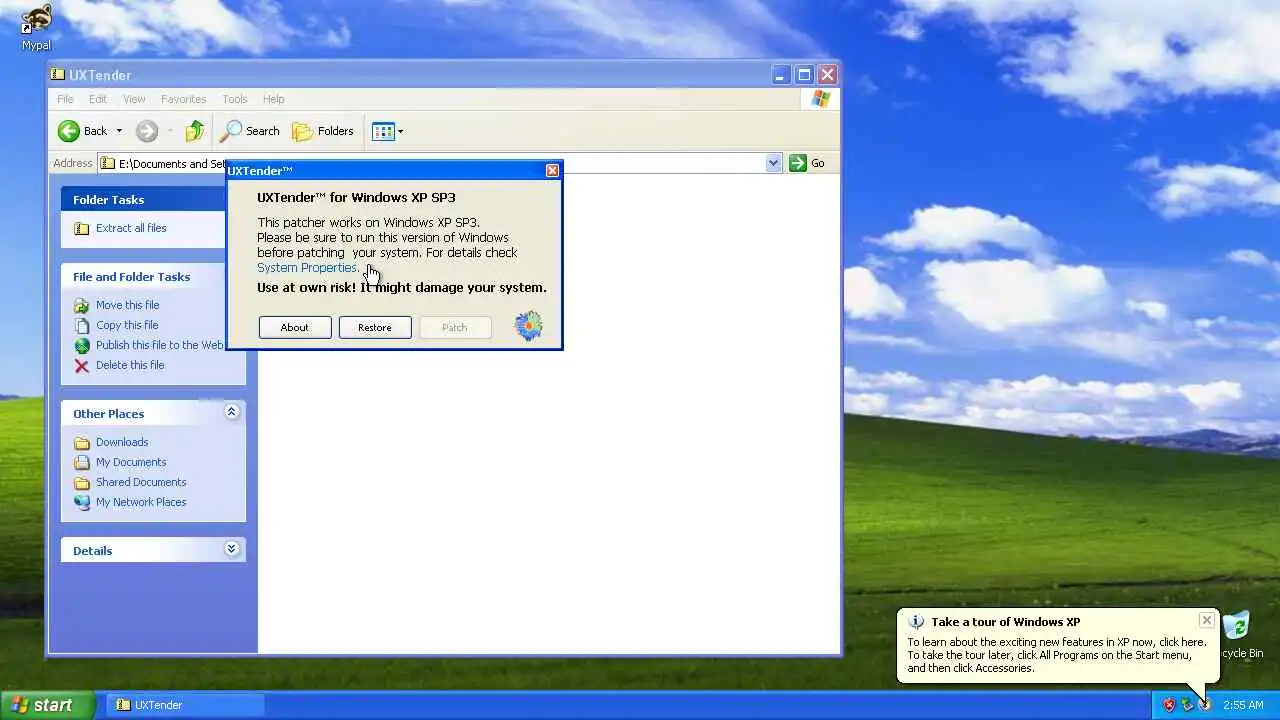Click the tour balloon info icon
This screenshot has height=720, width=1280.
coord(916,622)
